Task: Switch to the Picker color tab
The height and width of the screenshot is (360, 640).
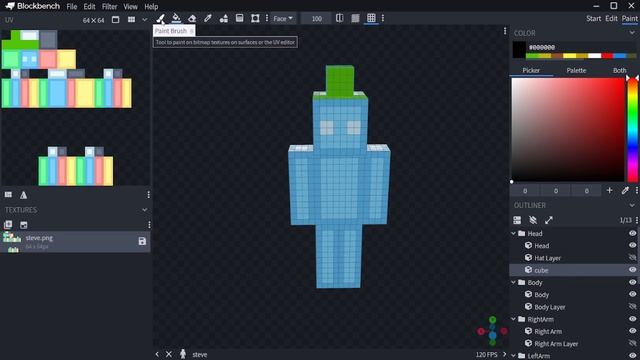Action: pyautogui.click(x=531, y=70)
